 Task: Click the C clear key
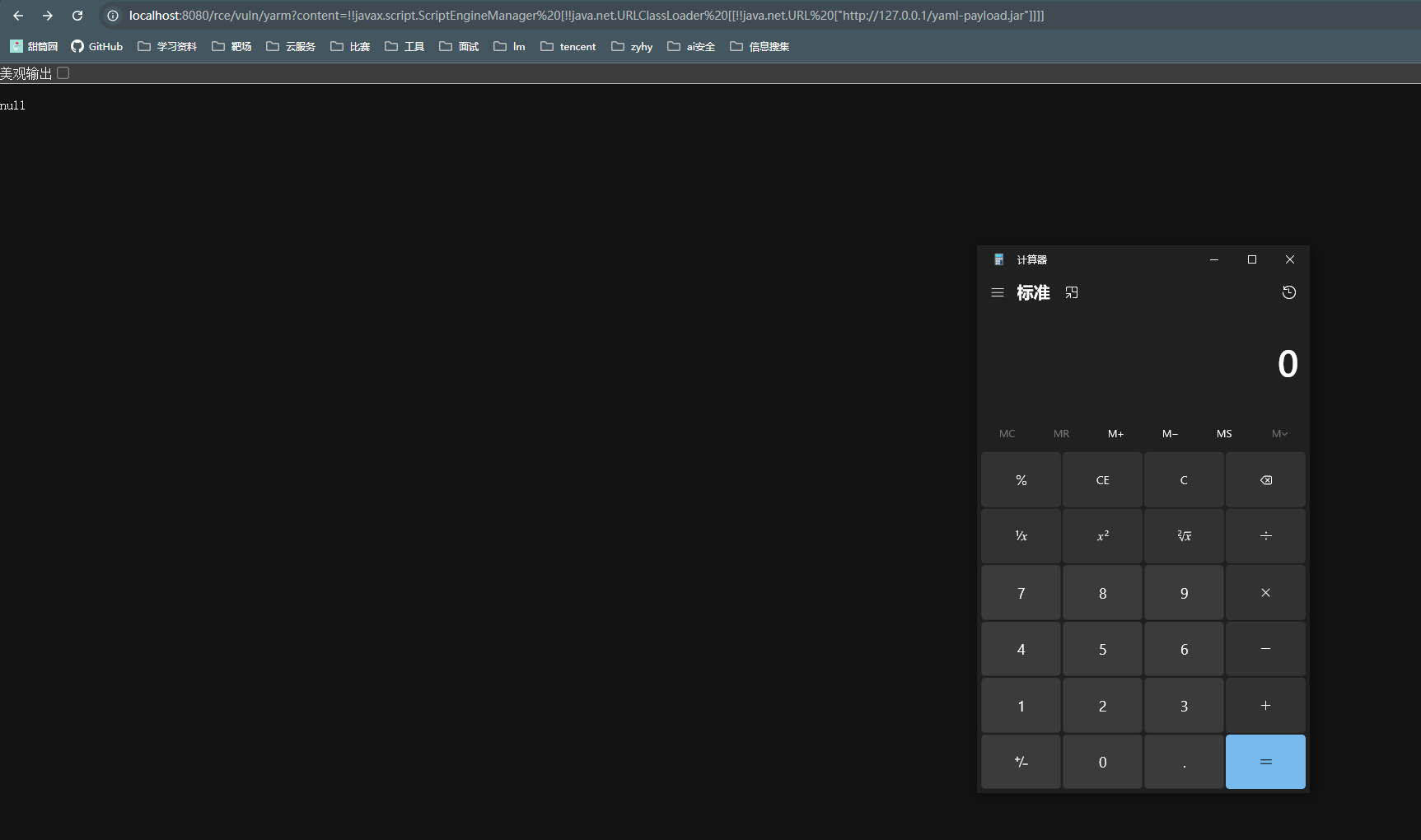coord(1184,480)
